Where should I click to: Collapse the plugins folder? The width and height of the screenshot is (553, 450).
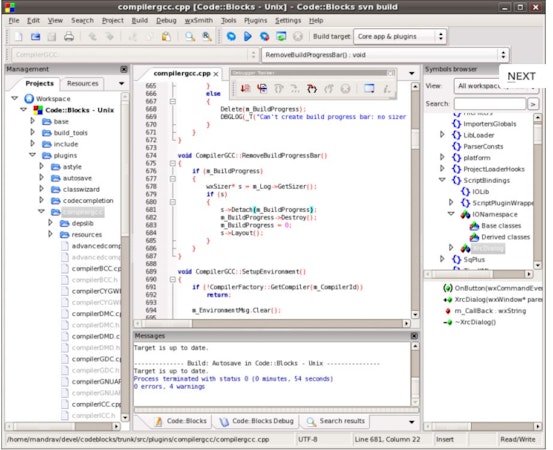[32, 155]
